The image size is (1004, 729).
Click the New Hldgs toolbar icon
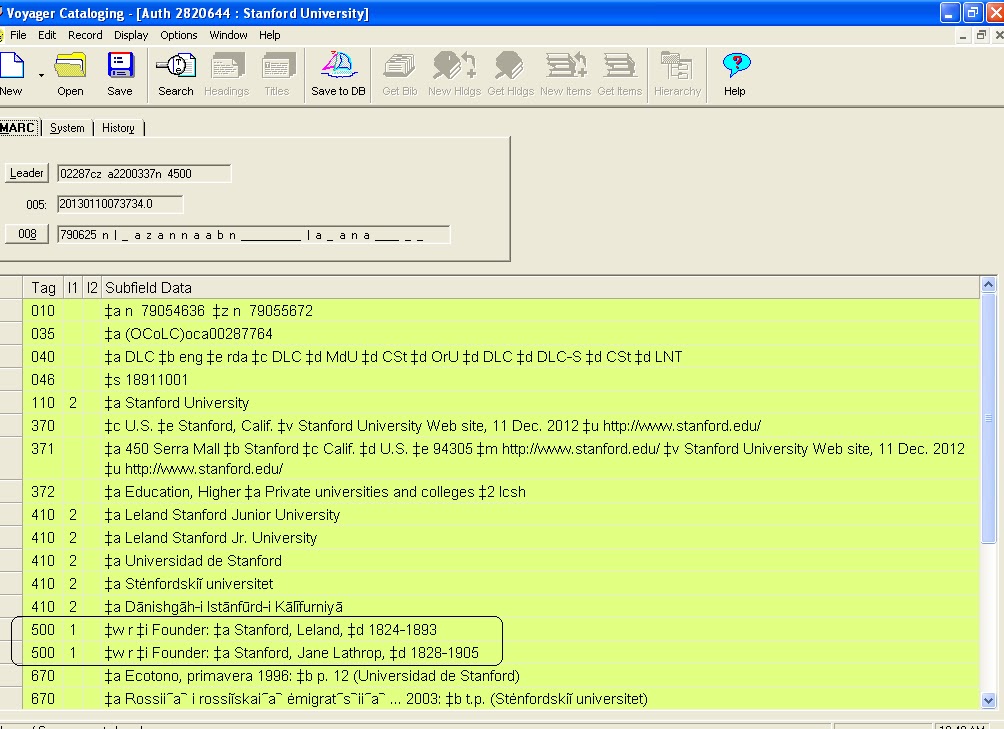click(x=455, y=67)
